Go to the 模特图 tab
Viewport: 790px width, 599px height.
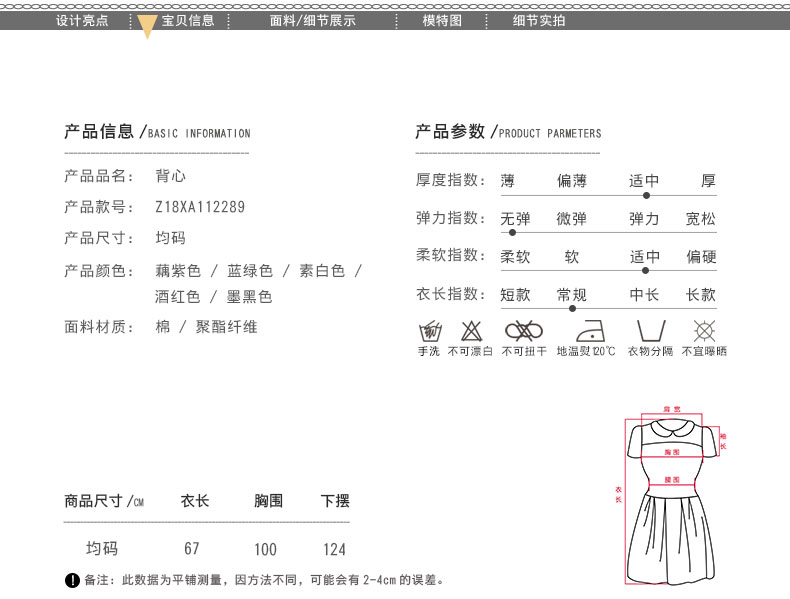pos(441,20)
